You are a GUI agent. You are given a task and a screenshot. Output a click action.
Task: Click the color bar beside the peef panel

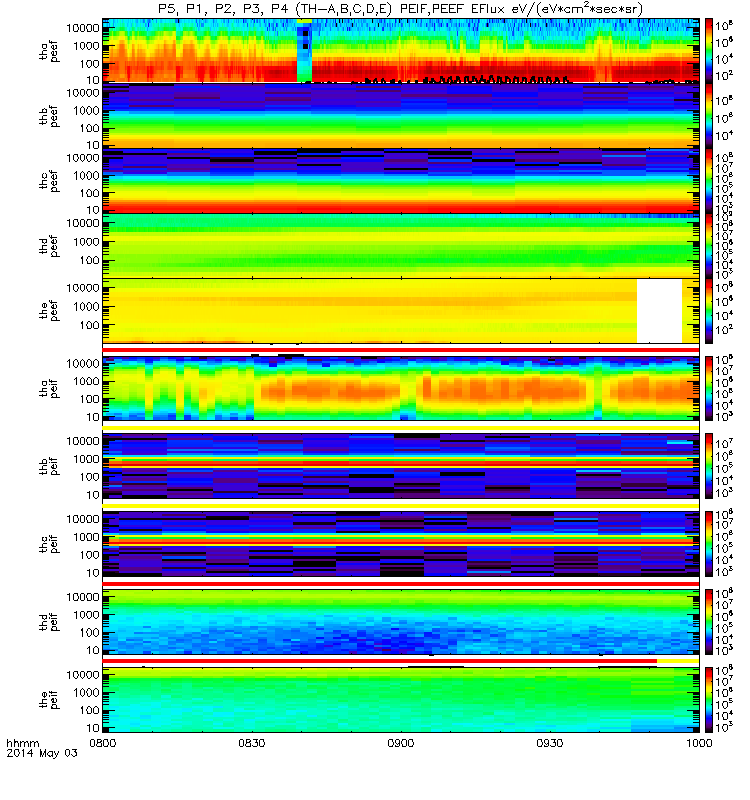709,311
